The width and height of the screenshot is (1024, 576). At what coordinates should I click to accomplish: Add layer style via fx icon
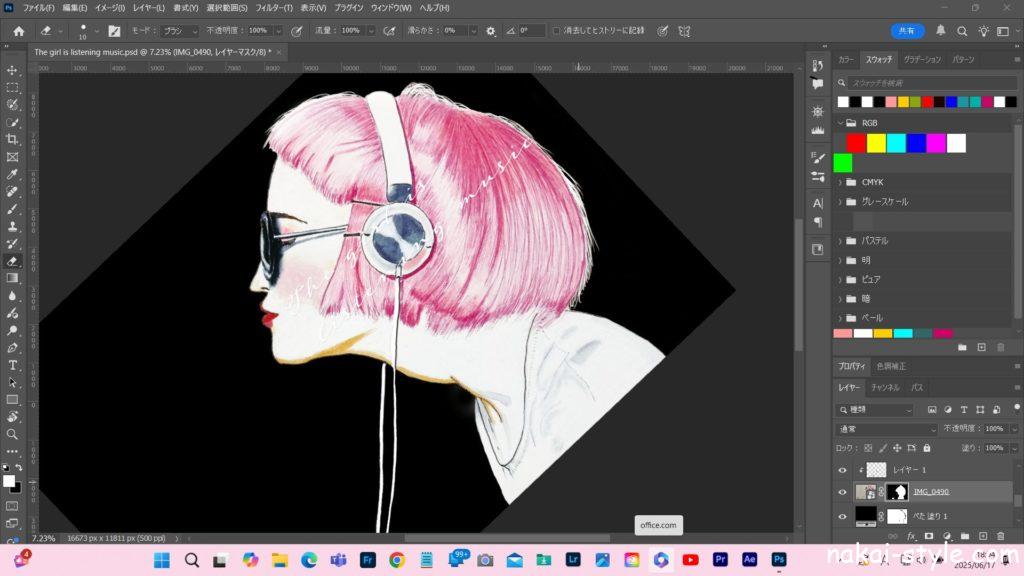(x=911, y=537)
